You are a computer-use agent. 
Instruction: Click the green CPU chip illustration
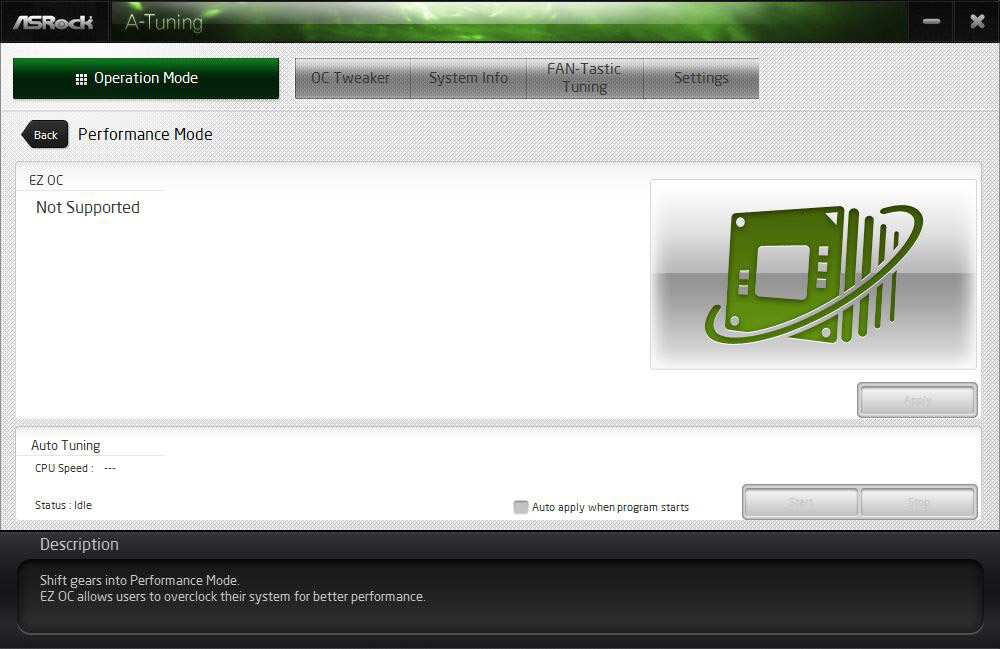coord(813,274)
